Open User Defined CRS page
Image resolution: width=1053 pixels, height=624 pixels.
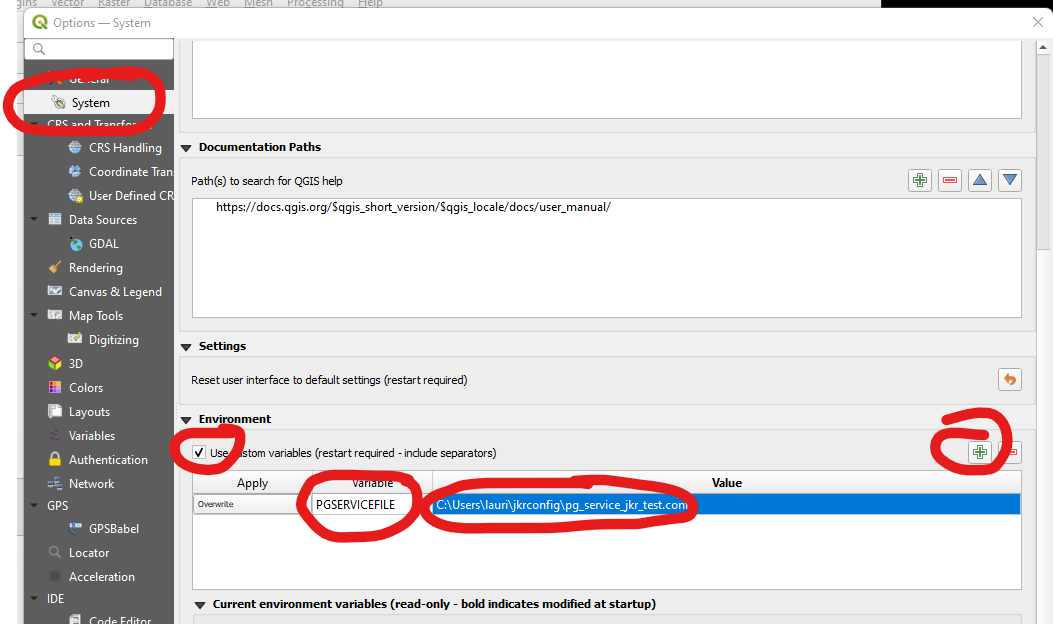click(x=130, y=196)
